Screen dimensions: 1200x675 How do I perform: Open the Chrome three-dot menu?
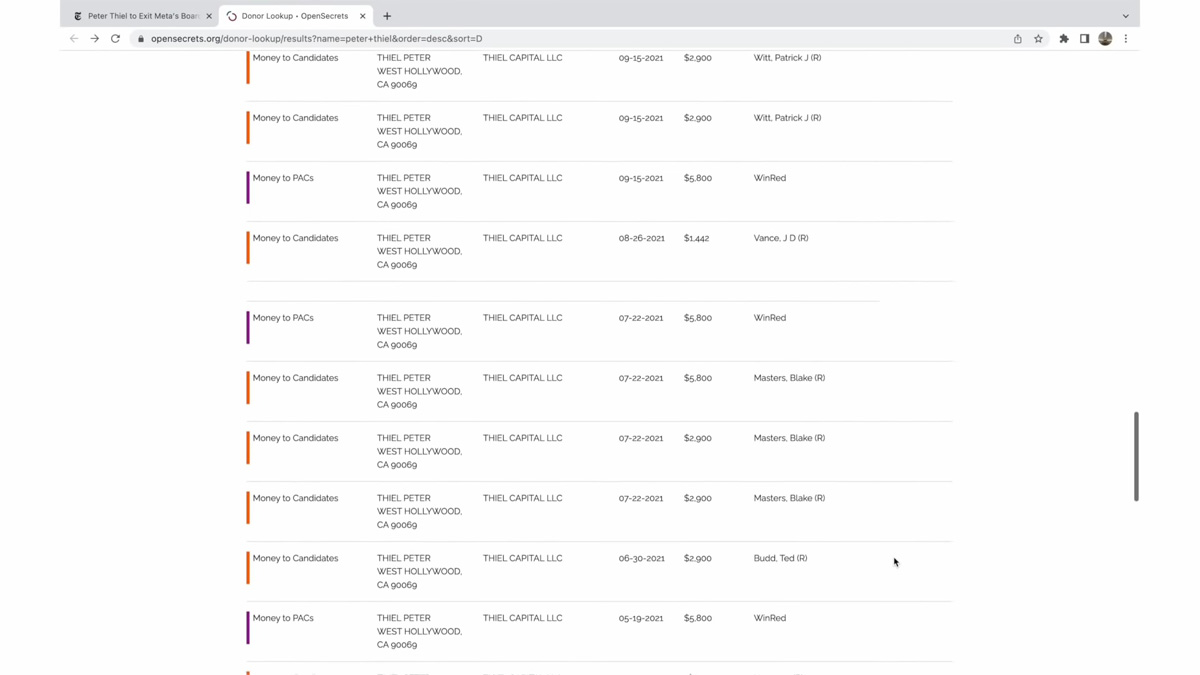(x=1126, y=39)
